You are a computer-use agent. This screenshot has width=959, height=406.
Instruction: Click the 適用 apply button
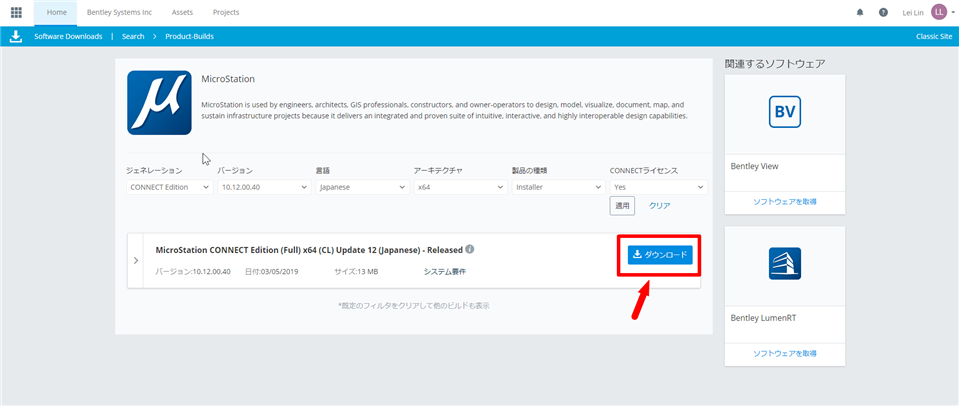622,206
